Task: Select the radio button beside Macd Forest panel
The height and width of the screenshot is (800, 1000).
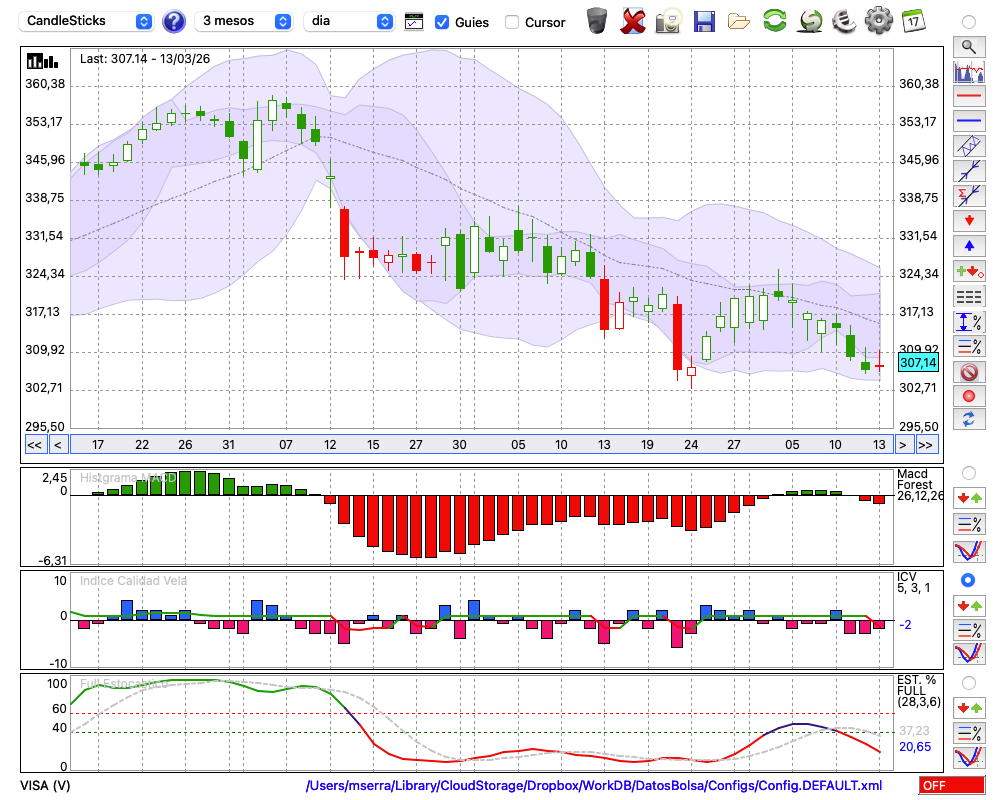Action: [x=968, y=472]
